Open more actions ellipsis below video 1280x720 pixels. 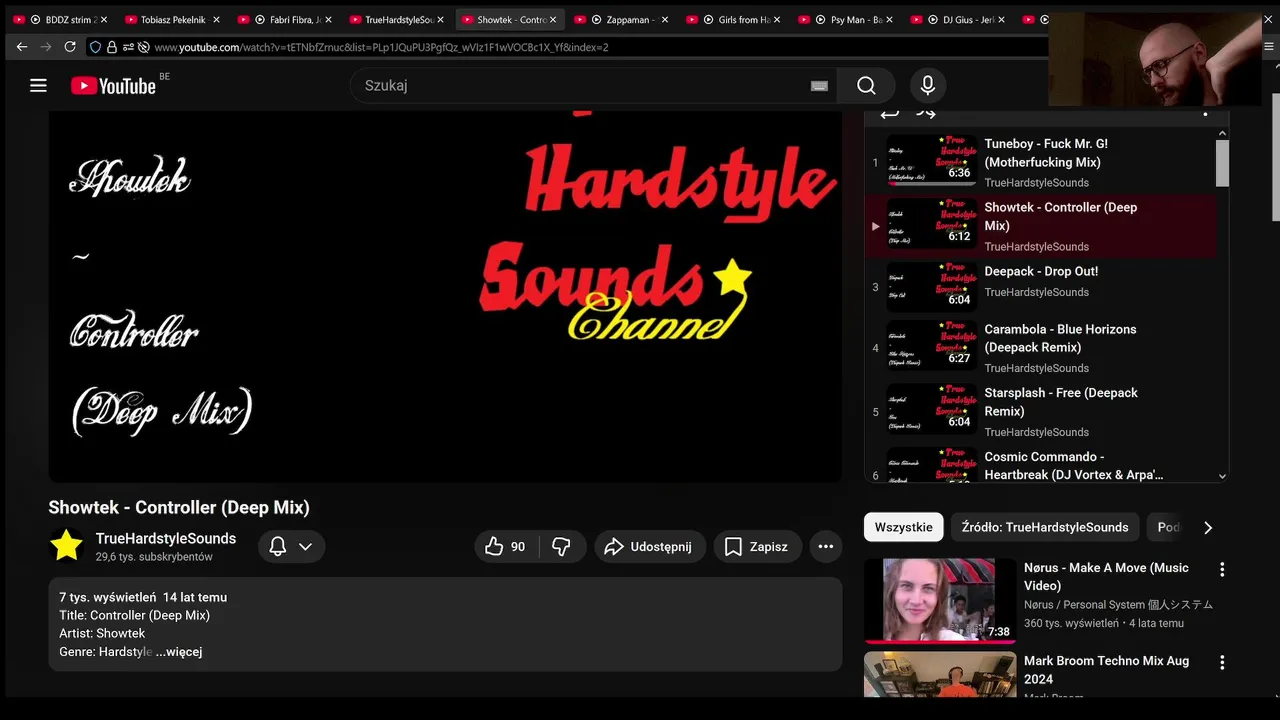[x=826, y=547]
